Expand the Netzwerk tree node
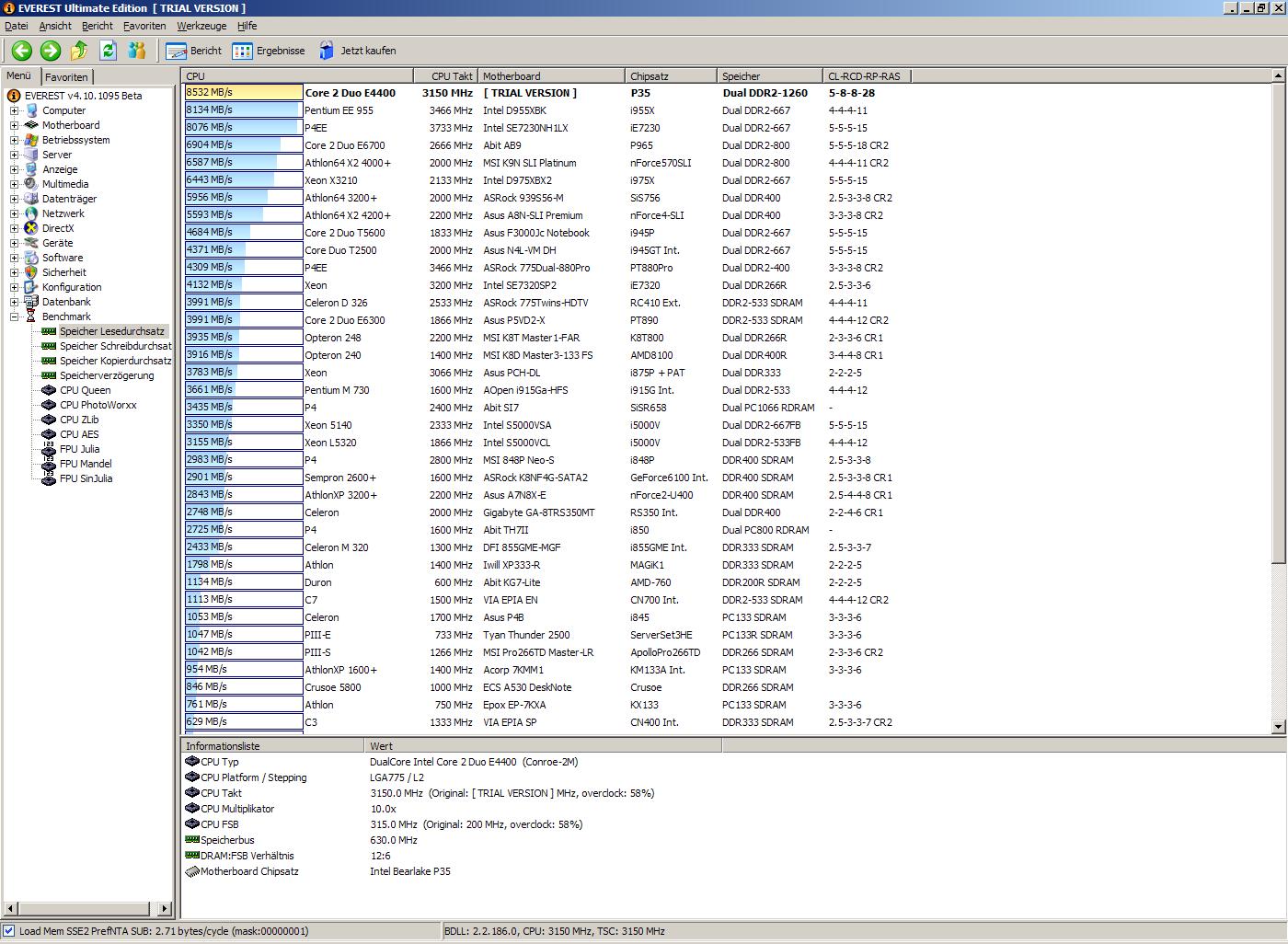This screenshot has width=1288, height=944. [14, 213]
